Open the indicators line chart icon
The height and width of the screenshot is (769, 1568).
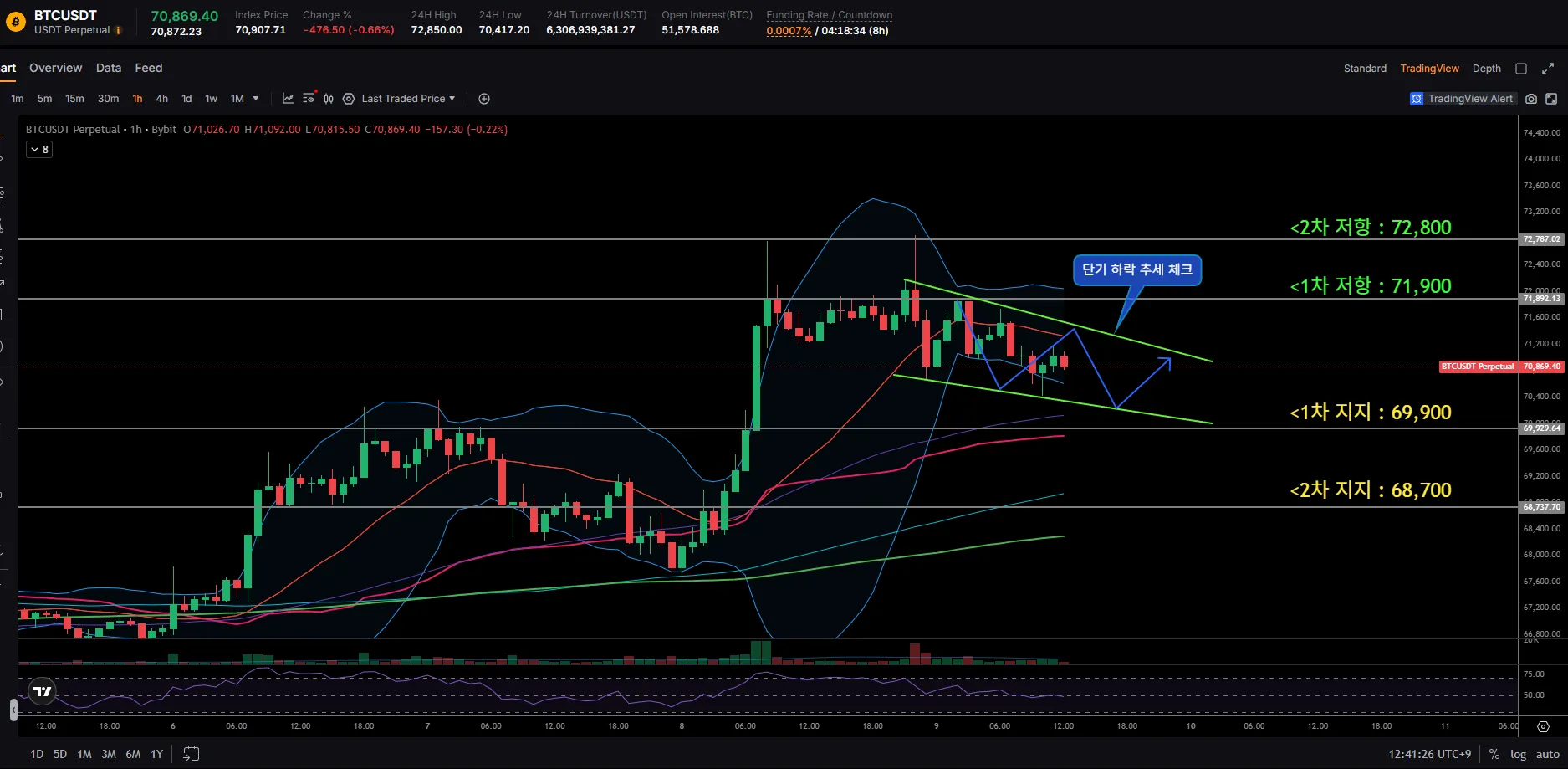288,99
